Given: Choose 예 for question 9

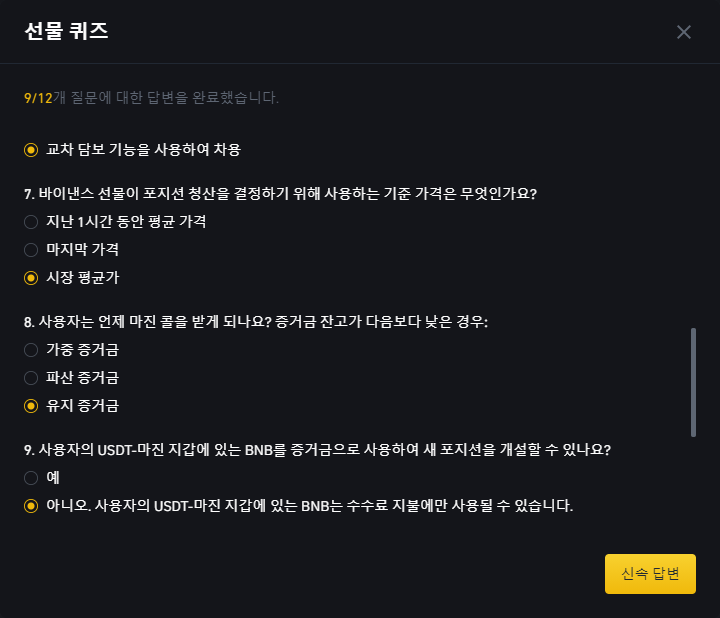Looking at the screenshot, I should (x=42, y=478).
